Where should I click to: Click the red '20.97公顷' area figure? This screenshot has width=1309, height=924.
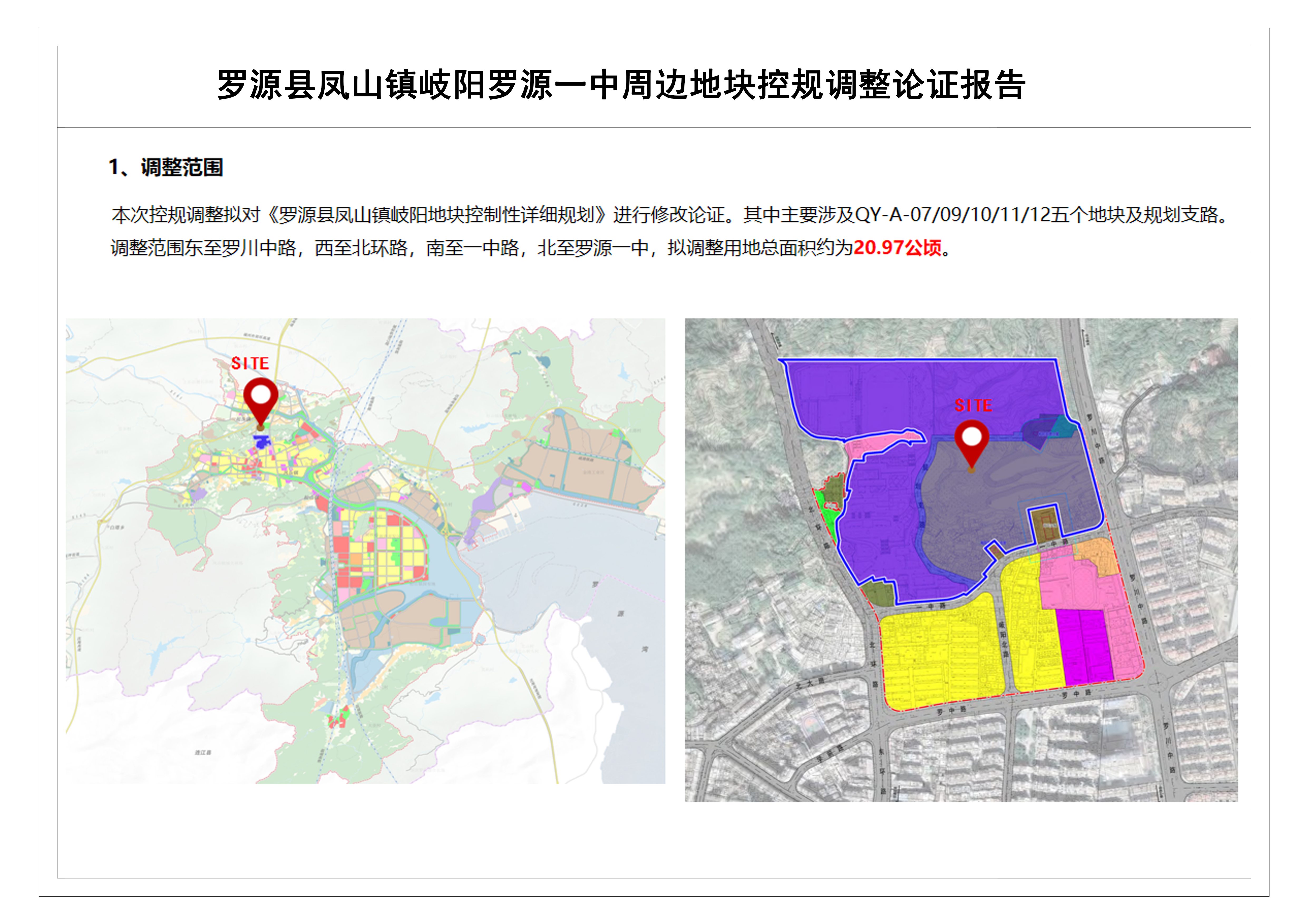click(897, 248)
